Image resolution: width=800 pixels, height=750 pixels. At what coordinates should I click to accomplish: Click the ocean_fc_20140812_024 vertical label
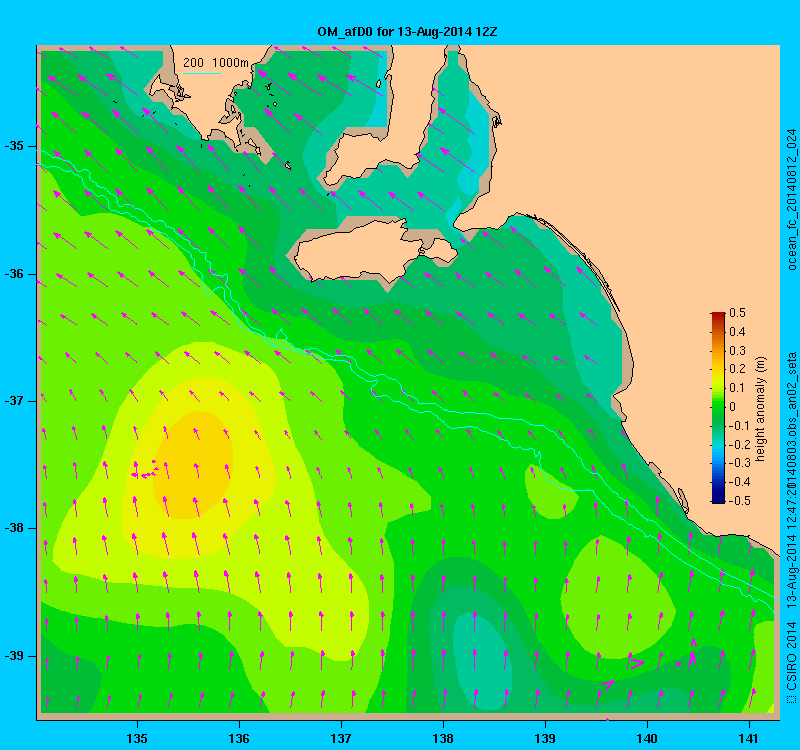[x=791, y=199]
